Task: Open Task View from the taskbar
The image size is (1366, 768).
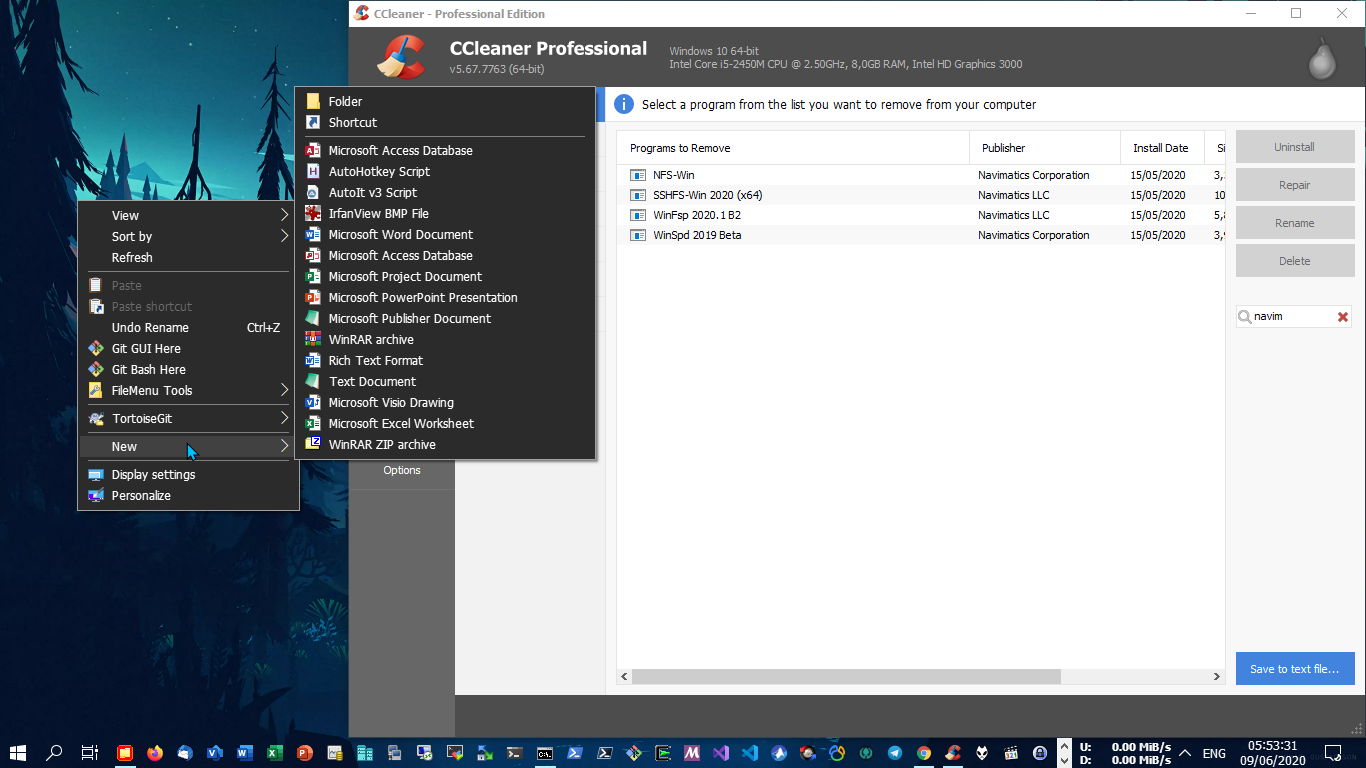Action: pyautogui.click(x=89, y=752)
